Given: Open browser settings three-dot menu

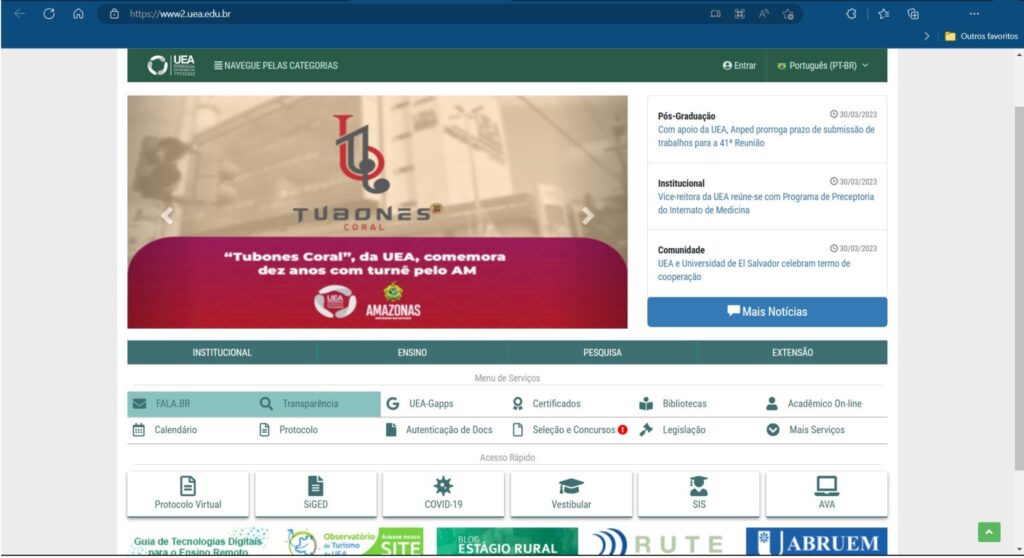Looking at the screenshot, I should click(974, 14).
